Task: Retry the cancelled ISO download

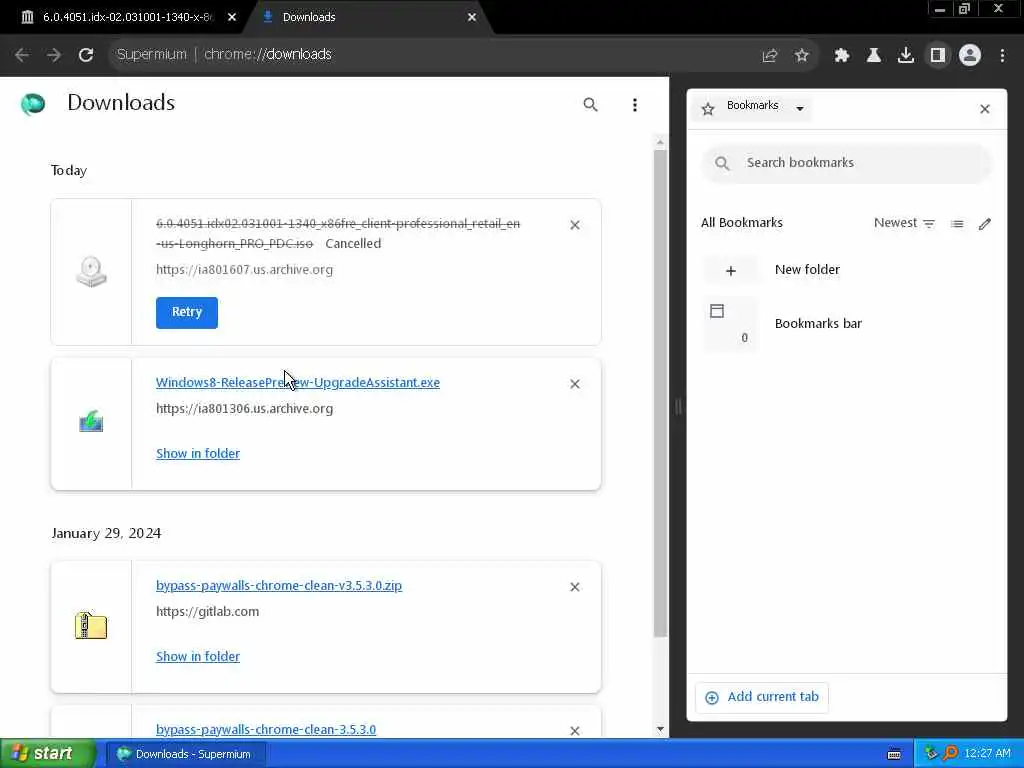Action: 187,312
